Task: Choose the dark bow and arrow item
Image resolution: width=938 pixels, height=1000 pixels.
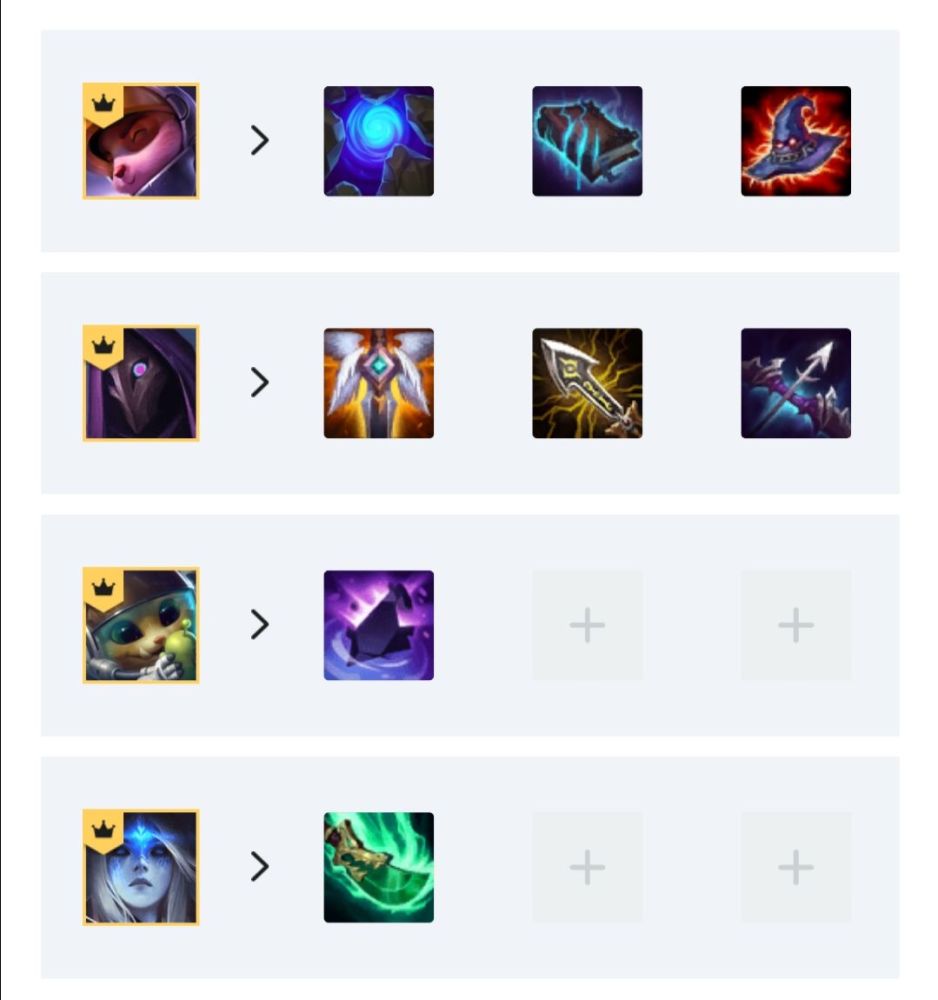Action: coord(796,383)
